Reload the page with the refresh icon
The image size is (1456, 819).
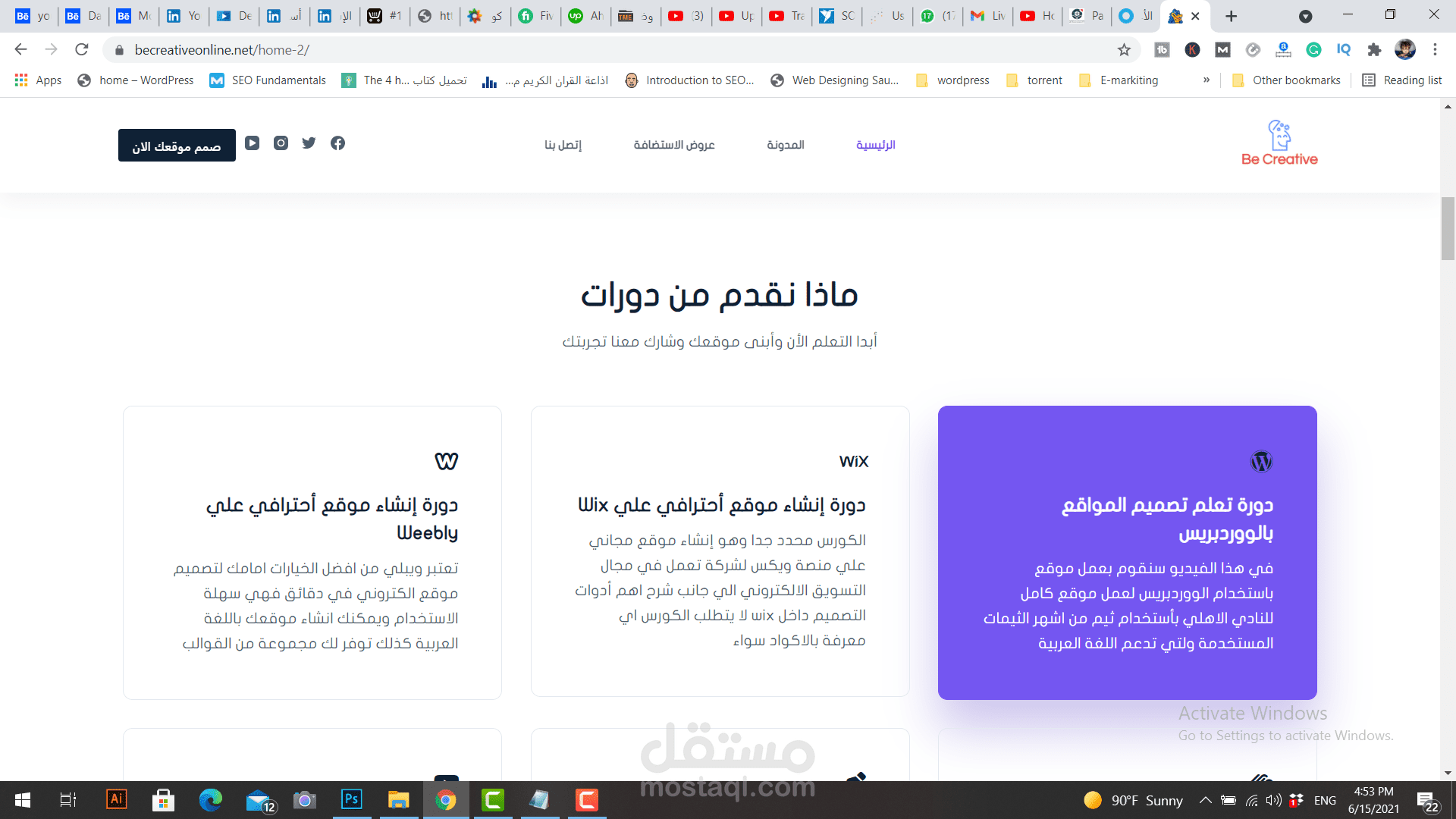click(82, 50)
